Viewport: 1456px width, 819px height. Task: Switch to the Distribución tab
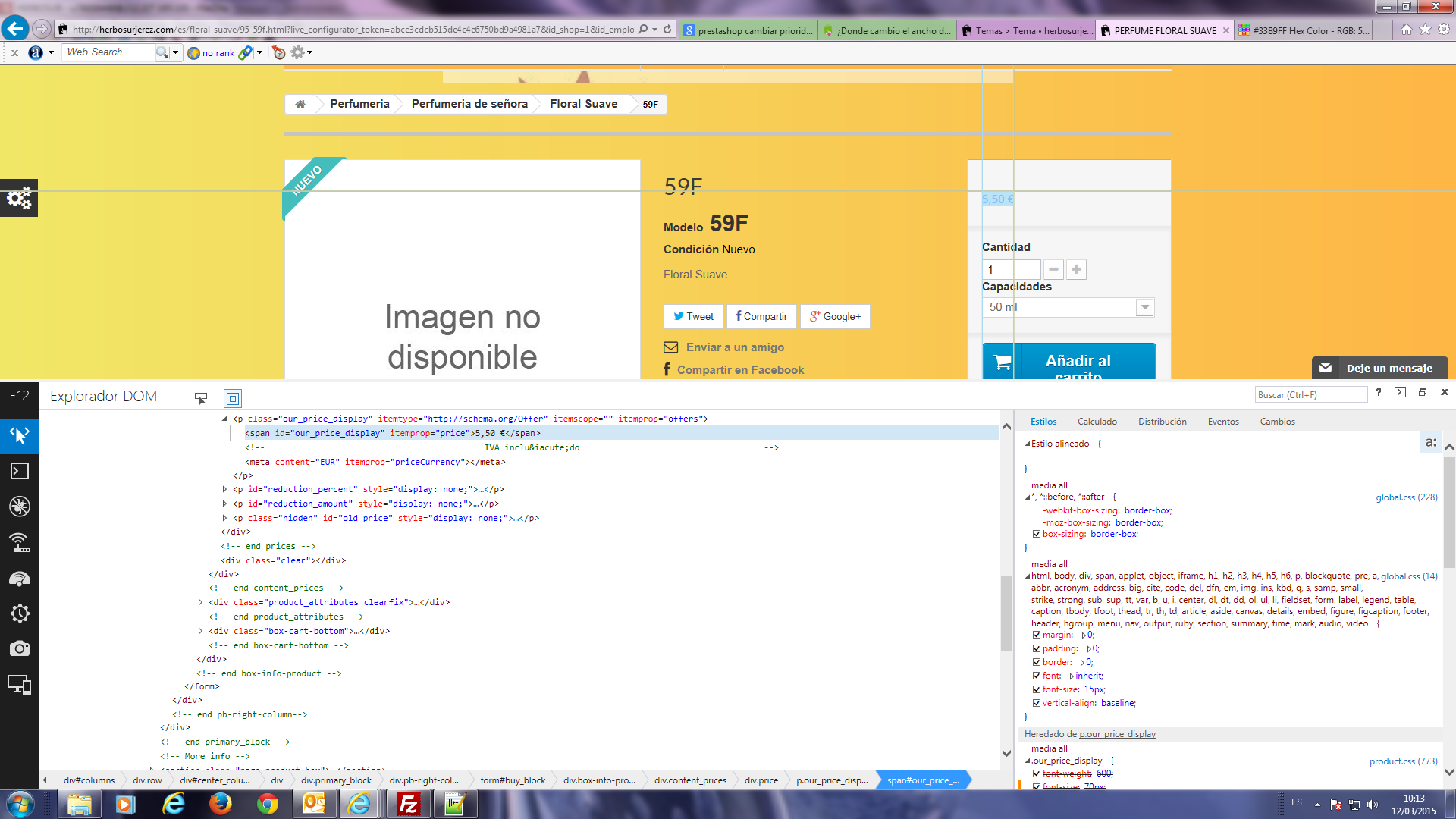(x=1162, y=422)
